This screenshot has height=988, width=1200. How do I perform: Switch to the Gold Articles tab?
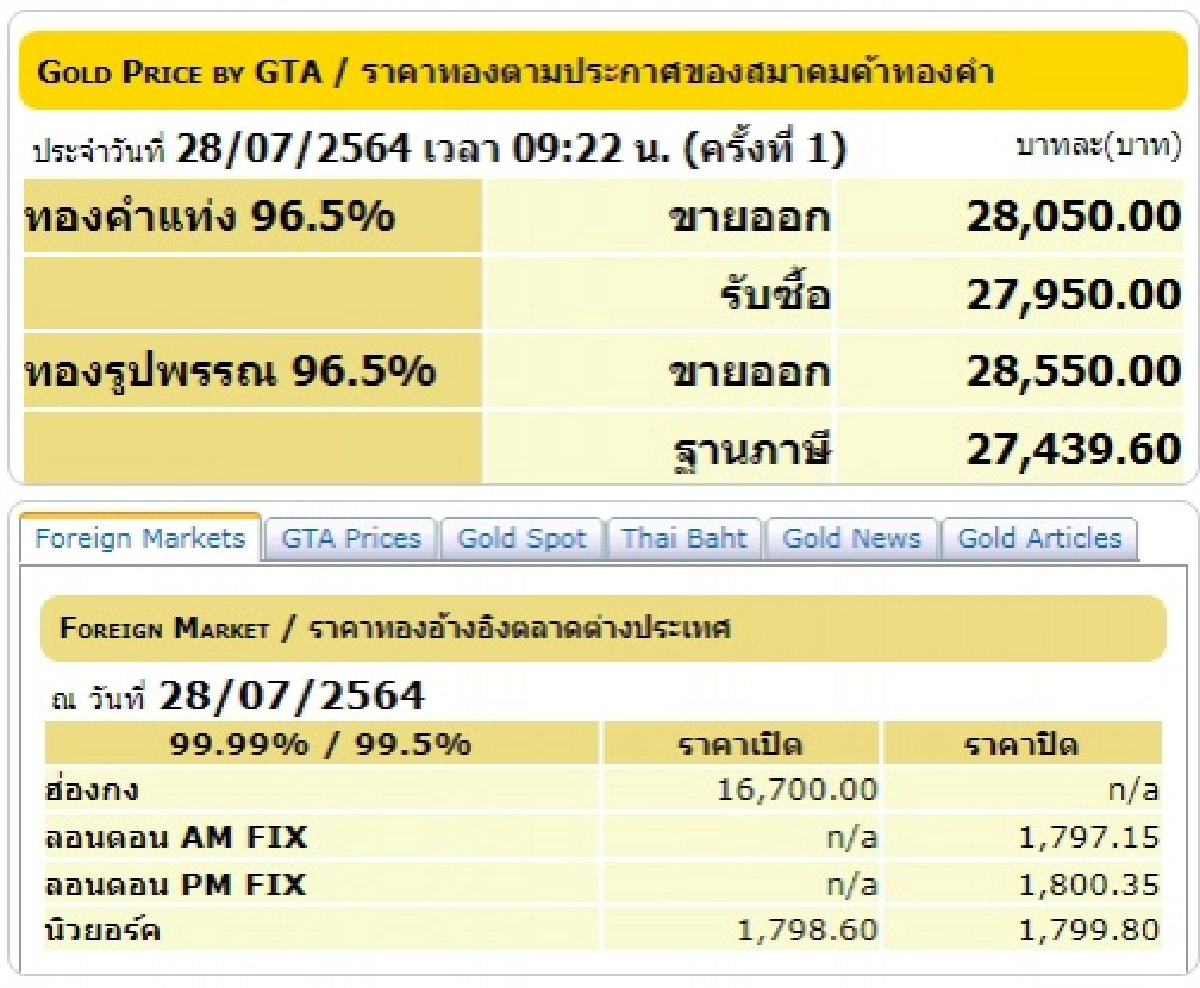[x=1040, y=538]
